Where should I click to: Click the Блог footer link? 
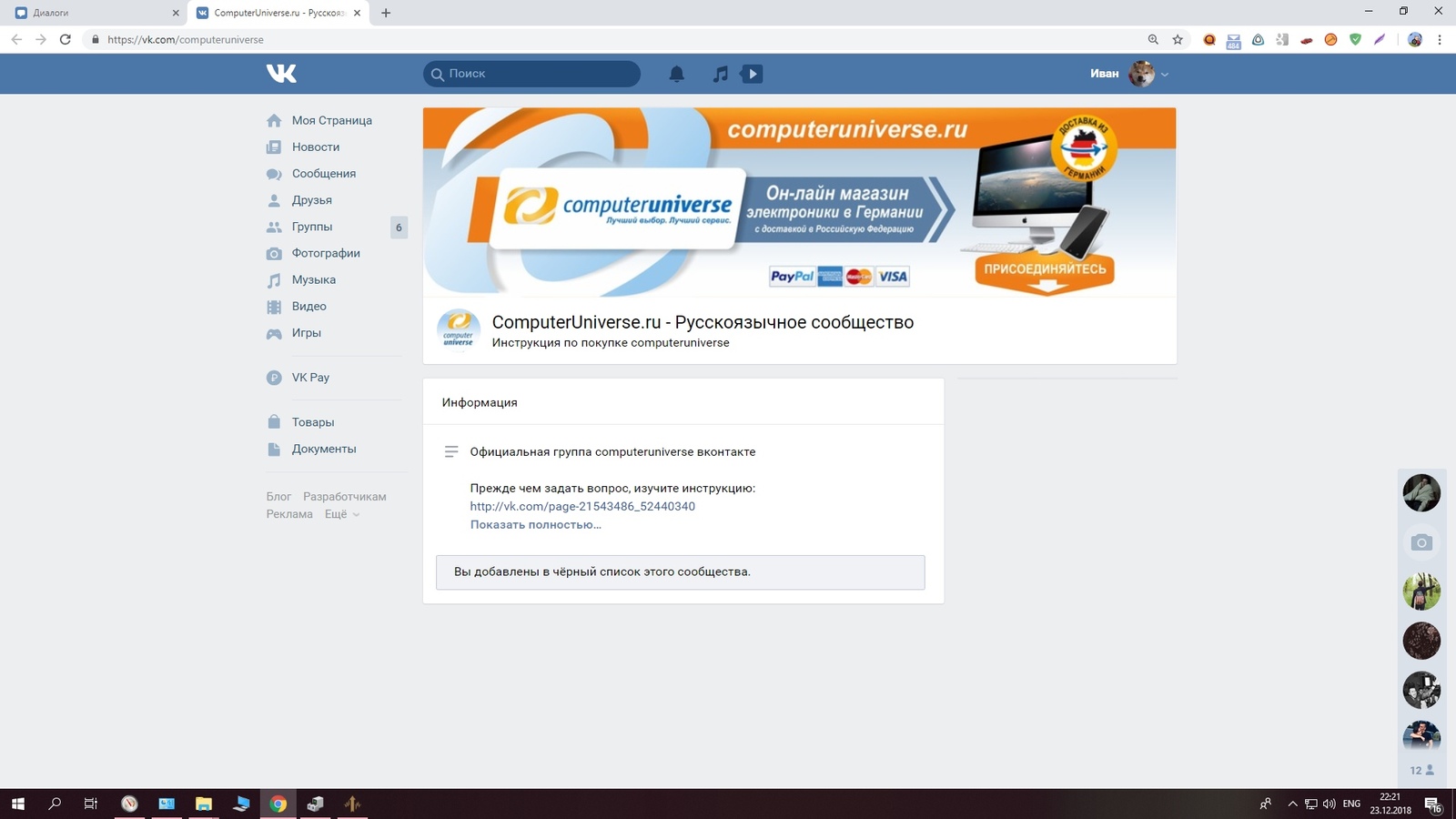click(x=278, y=497)
